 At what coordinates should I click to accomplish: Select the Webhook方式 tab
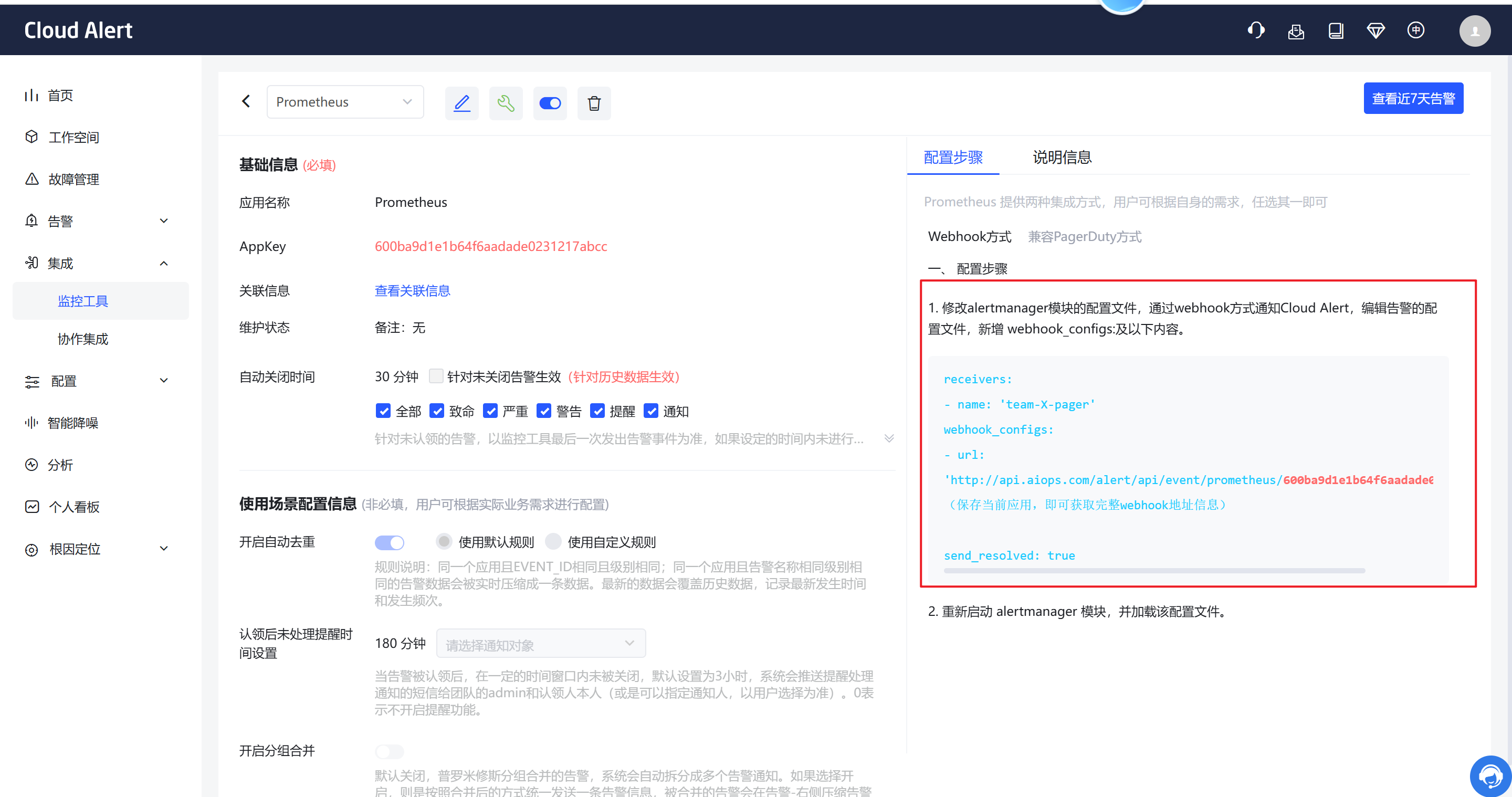tap(970, 236)
